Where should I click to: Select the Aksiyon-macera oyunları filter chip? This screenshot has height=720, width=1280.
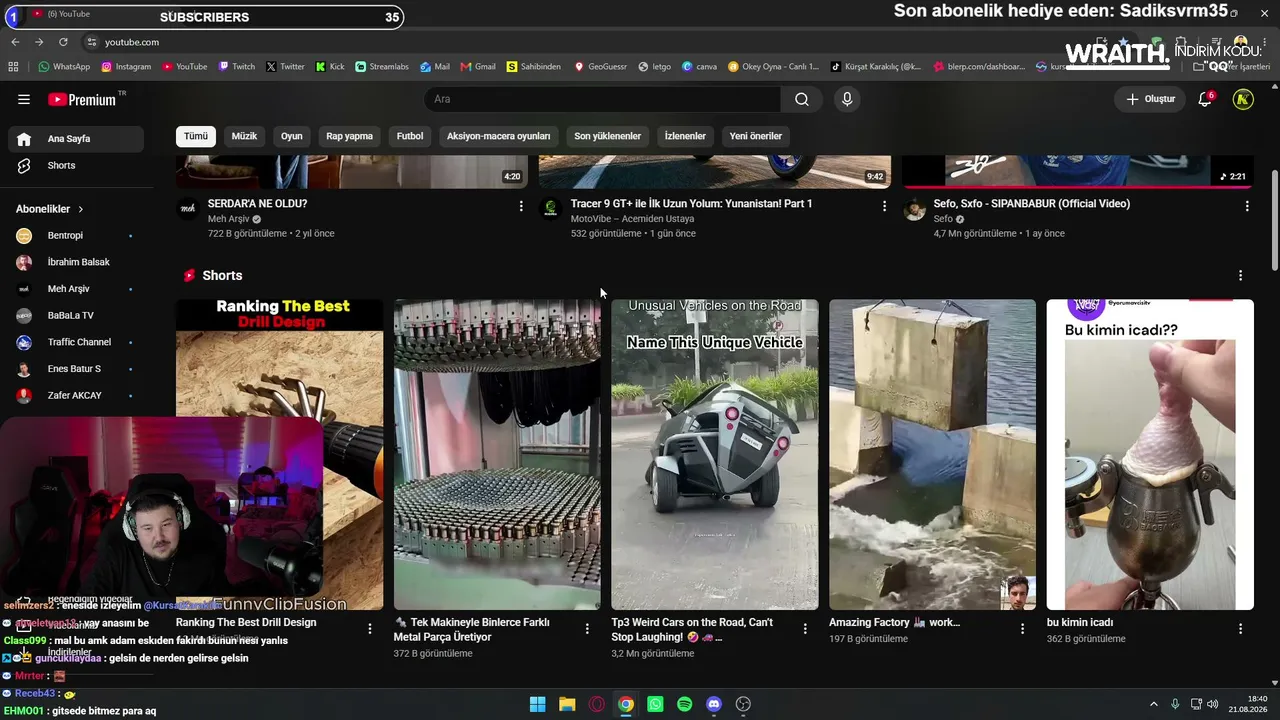coord(498,136)
